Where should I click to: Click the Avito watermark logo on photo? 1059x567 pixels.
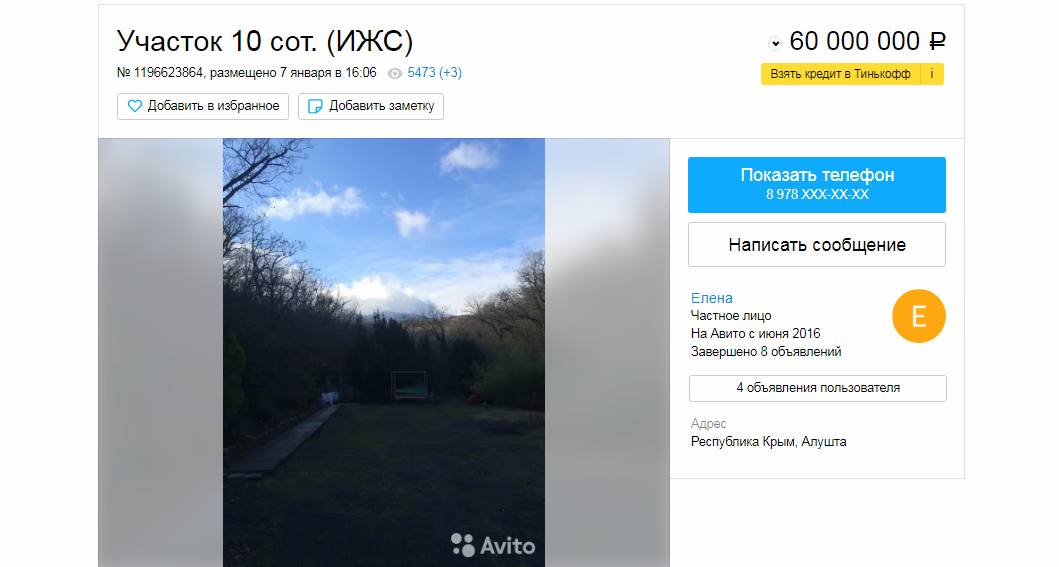(493, 545)
